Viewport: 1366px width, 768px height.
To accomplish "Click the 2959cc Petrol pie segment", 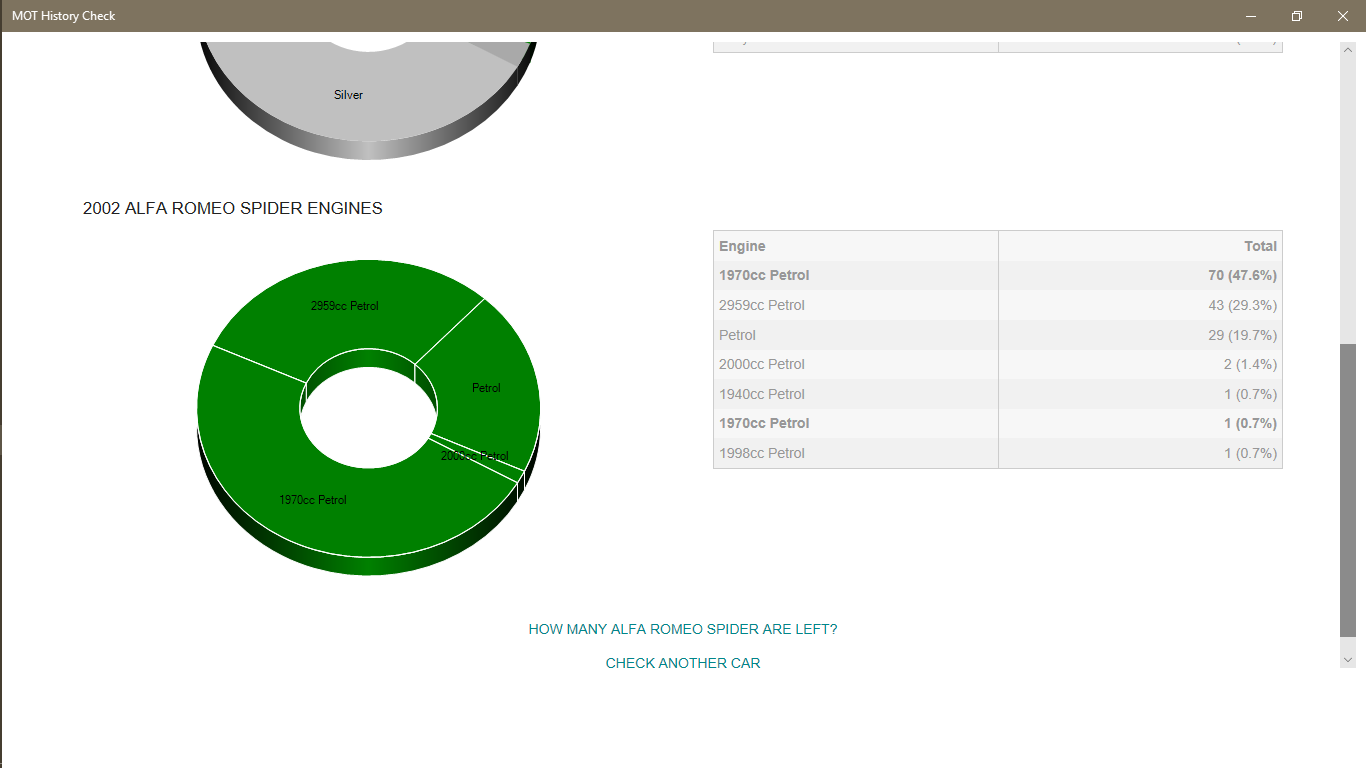I will 345,306.
